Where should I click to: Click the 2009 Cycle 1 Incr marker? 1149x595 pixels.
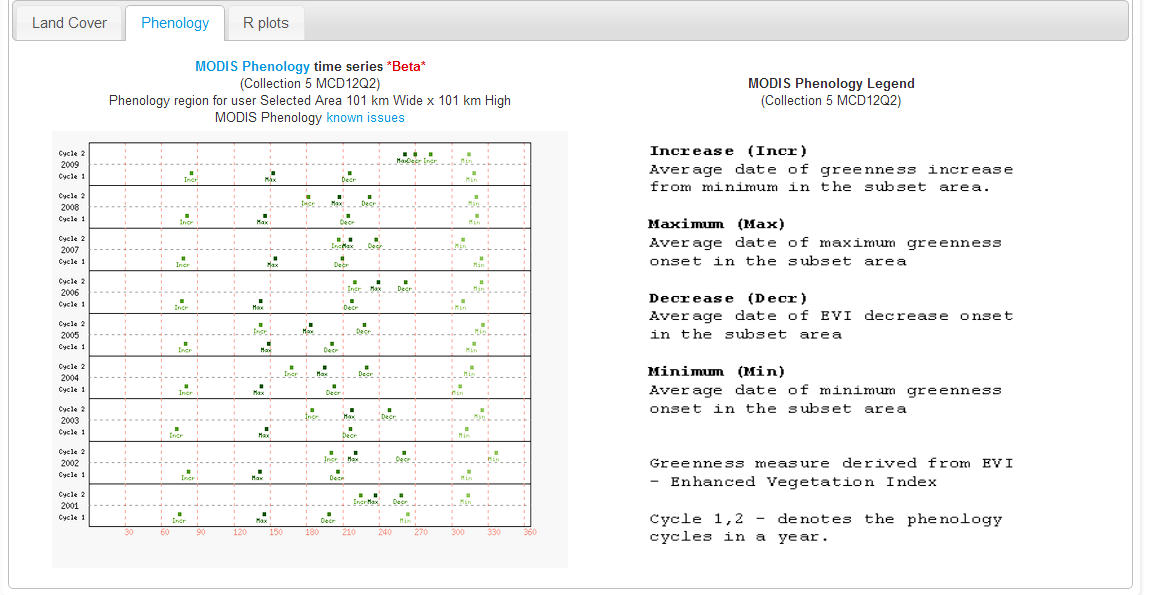[x=191, y=173]
